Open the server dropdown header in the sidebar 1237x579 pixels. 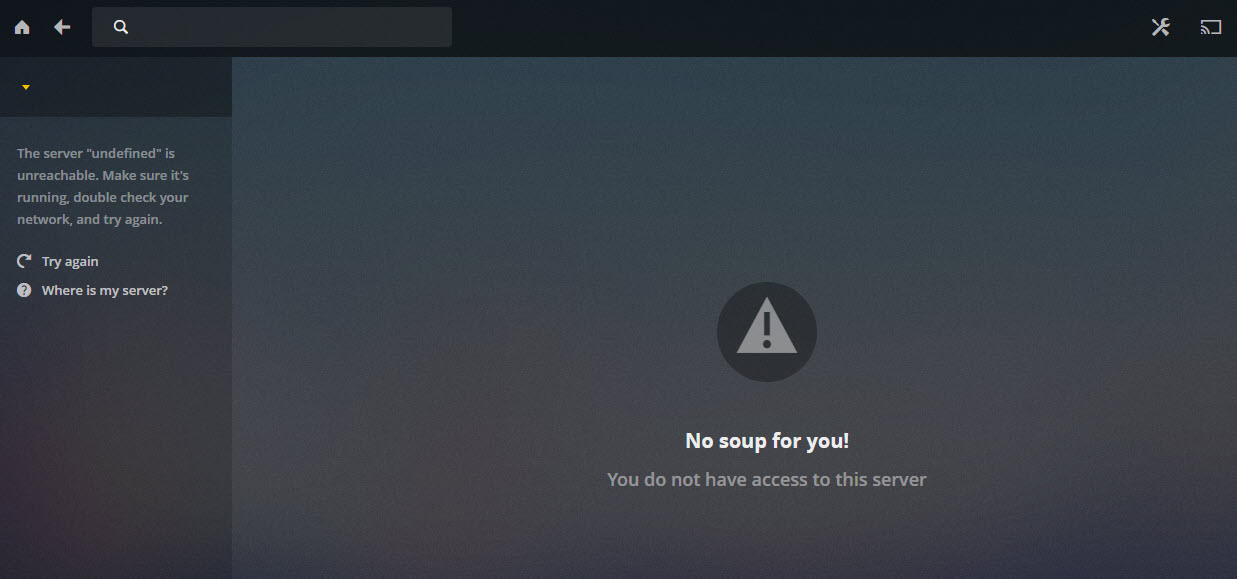click(x=116, y=87)
